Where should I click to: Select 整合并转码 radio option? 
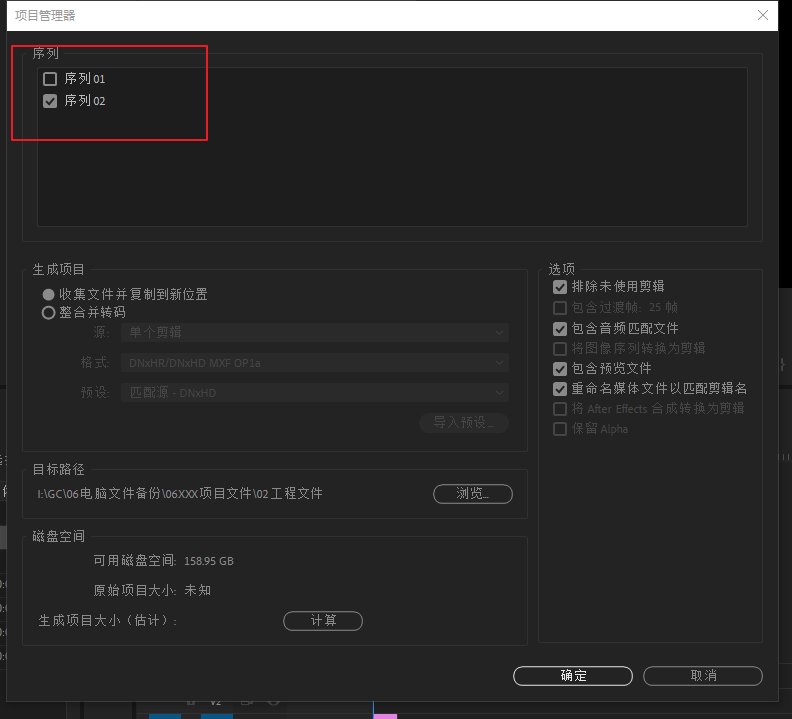pos(48,313)
